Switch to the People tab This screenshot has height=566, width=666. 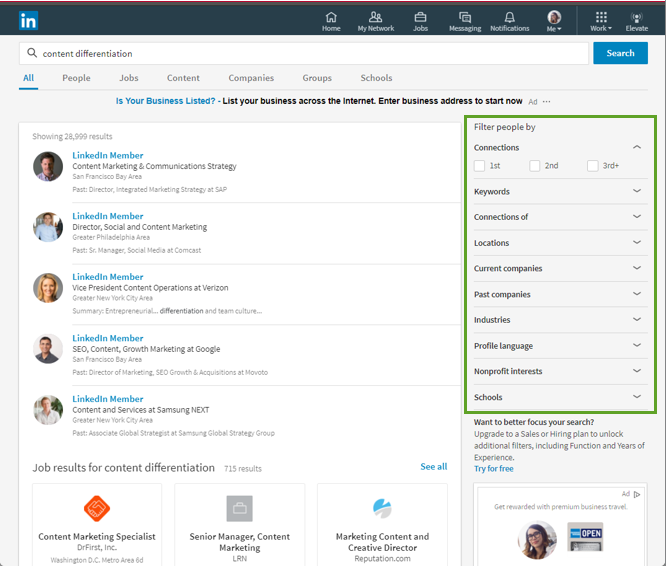[x=76, y=78]
